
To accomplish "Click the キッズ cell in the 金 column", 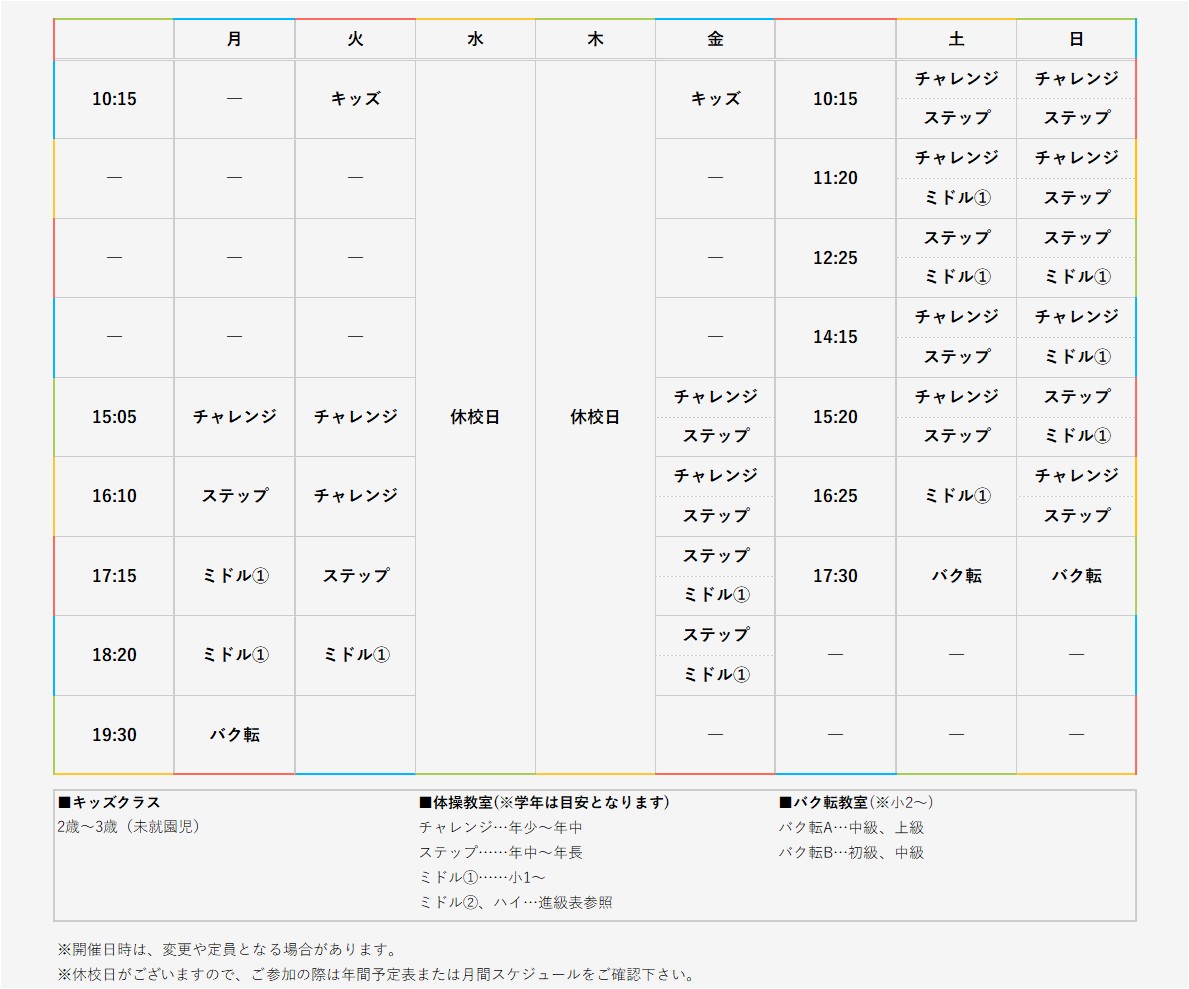I will [x=714, y=99].
